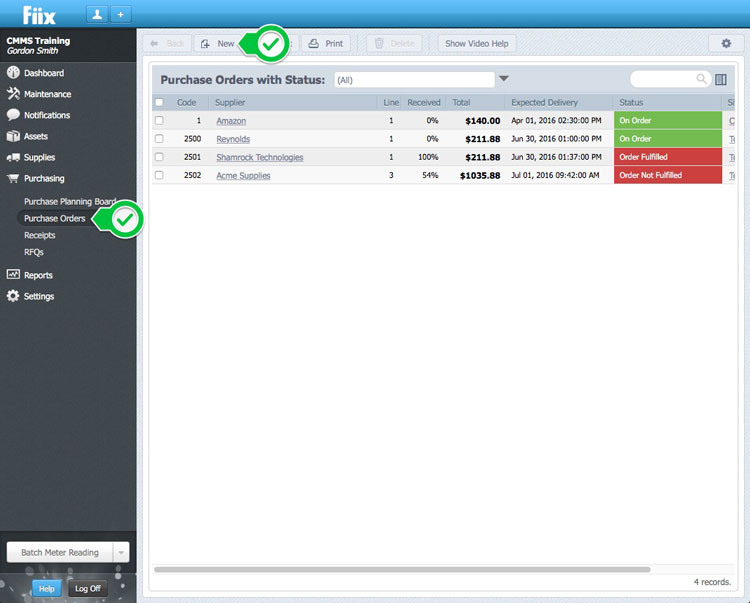Click the Supplies truck icon
Viewport: 750px width, 603px height.
(x=13, y=157)
